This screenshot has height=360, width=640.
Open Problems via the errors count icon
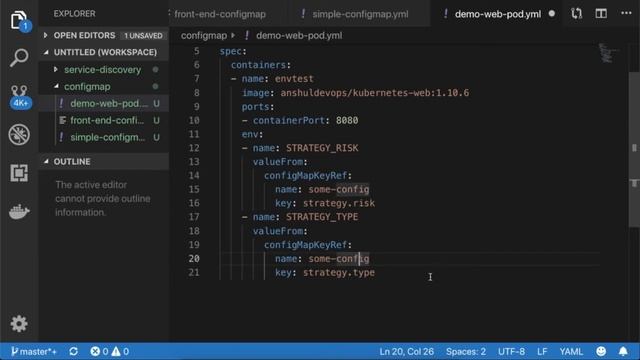[99, 351]
